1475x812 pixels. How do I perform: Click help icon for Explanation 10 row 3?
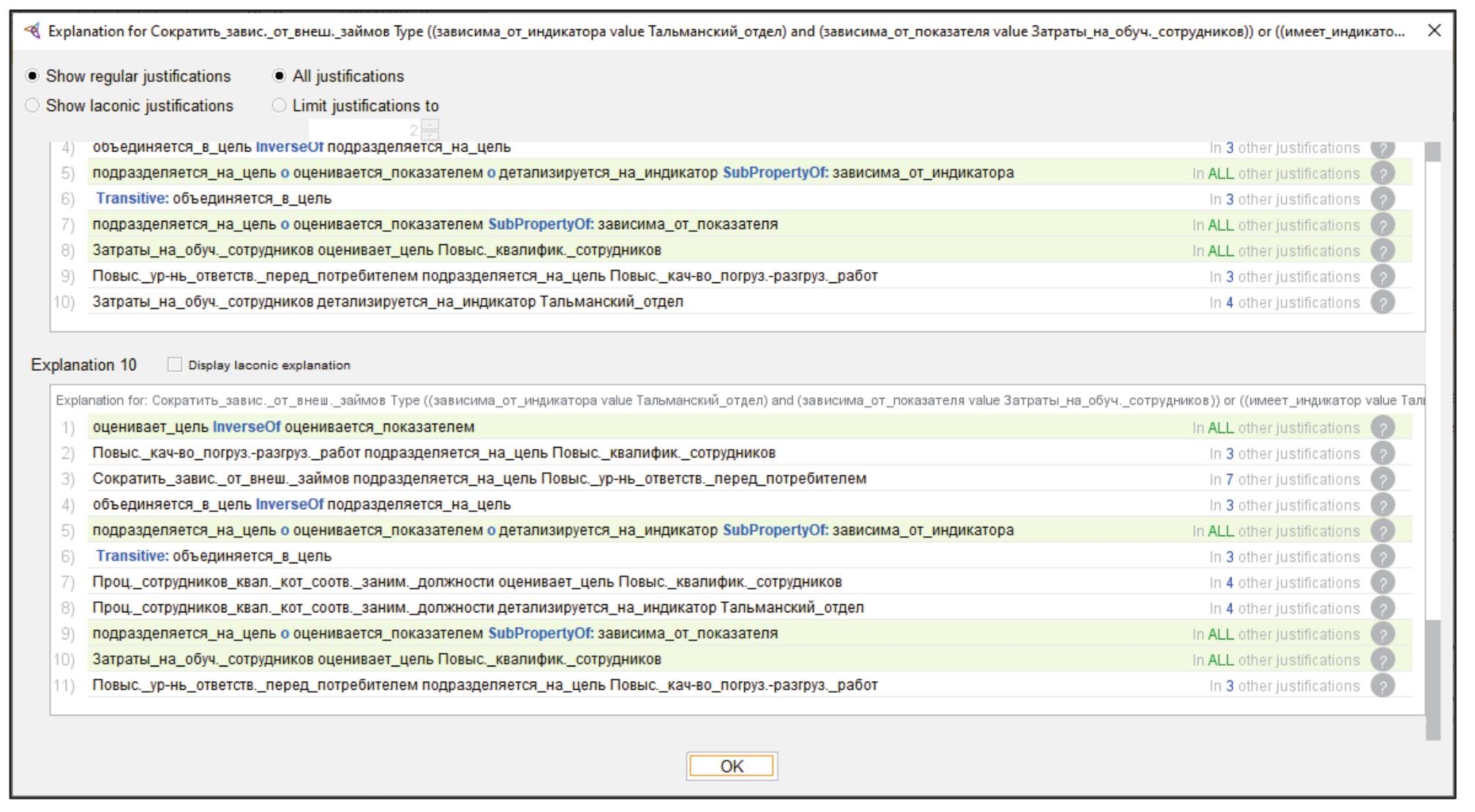click(1382, 479)
